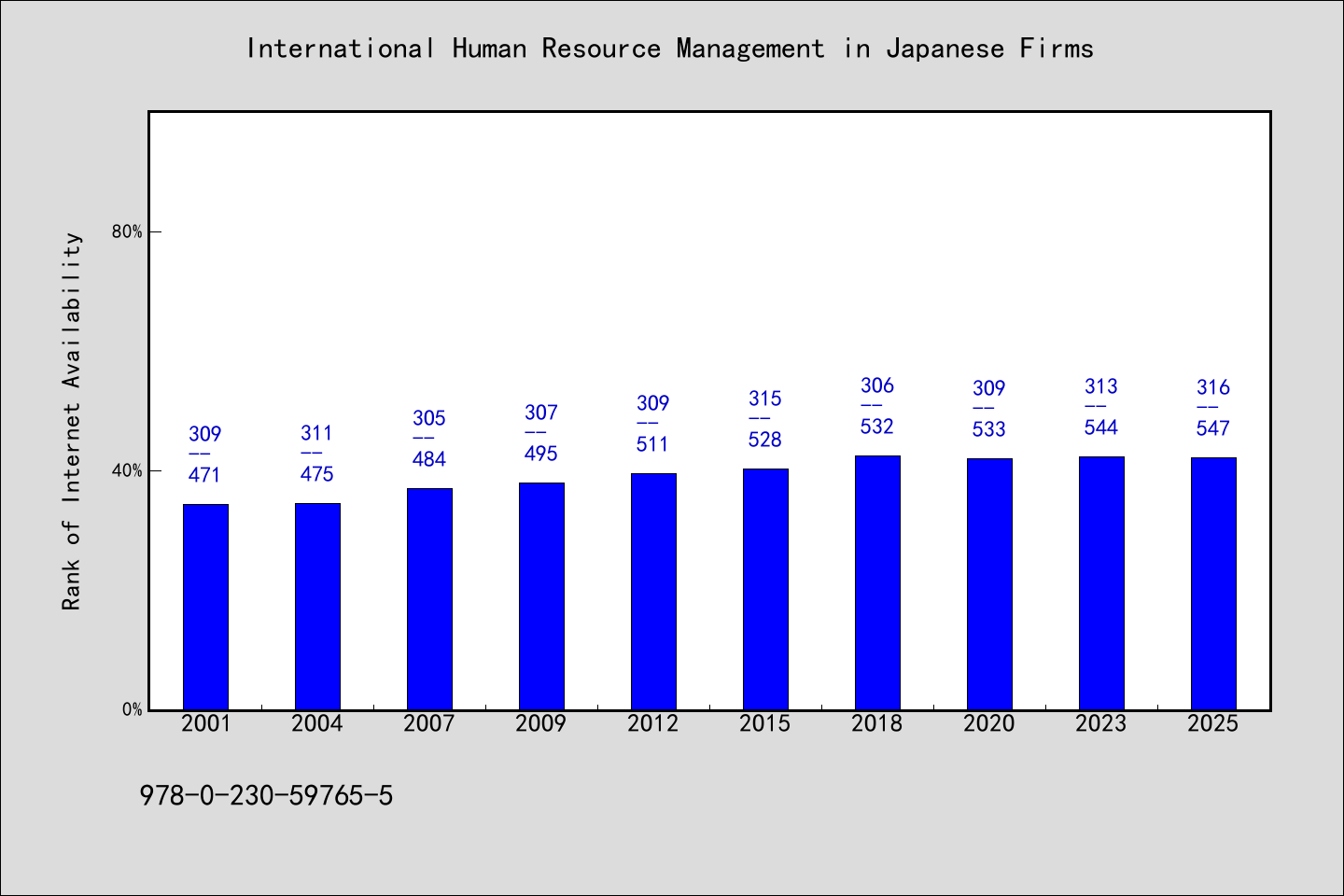1344x896 pixels.
Task: Click the 2025 x-axis label
Action: [x=1213, y=723]
